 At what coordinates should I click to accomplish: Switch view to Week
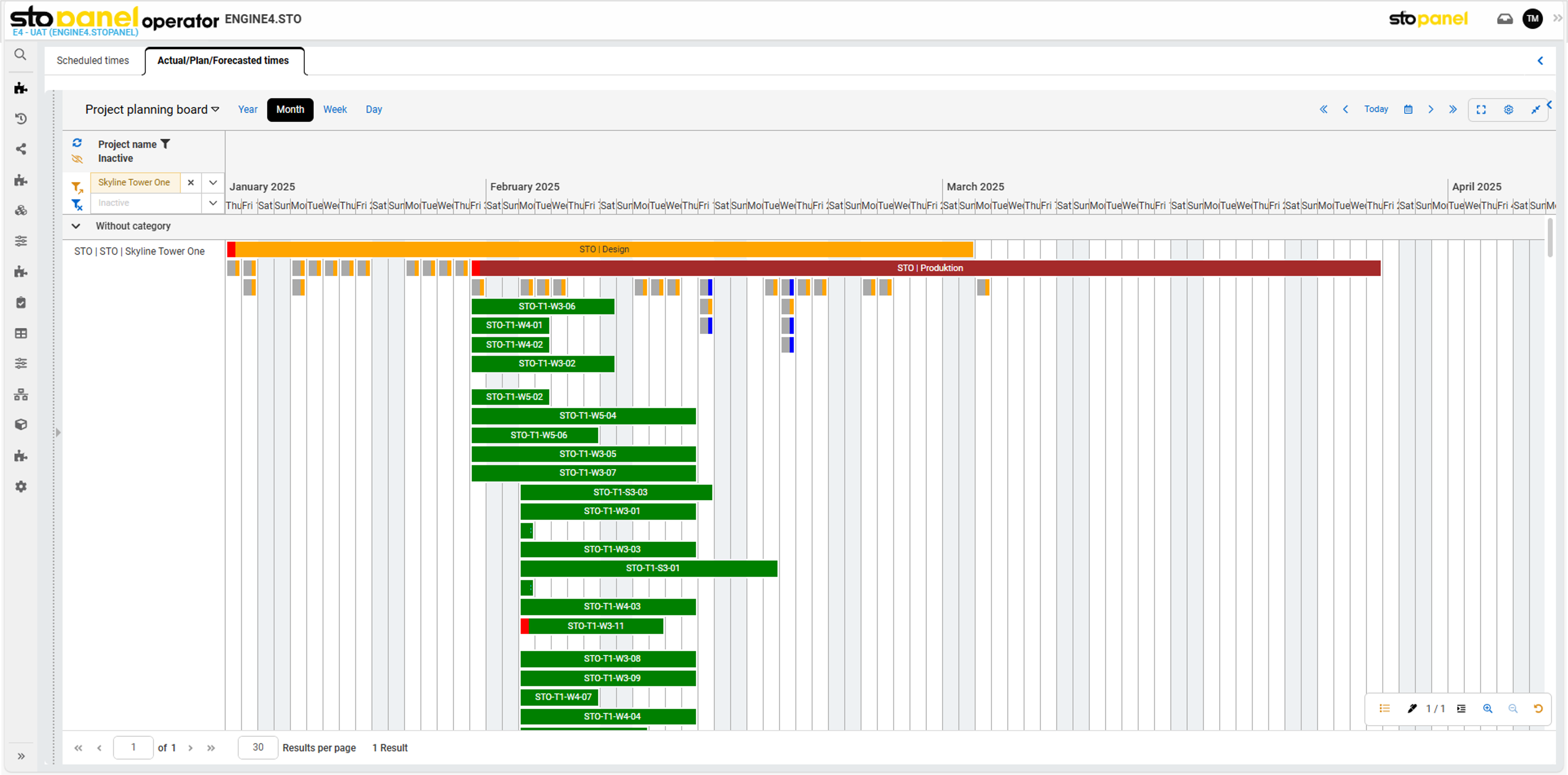[x=335, y=110]
